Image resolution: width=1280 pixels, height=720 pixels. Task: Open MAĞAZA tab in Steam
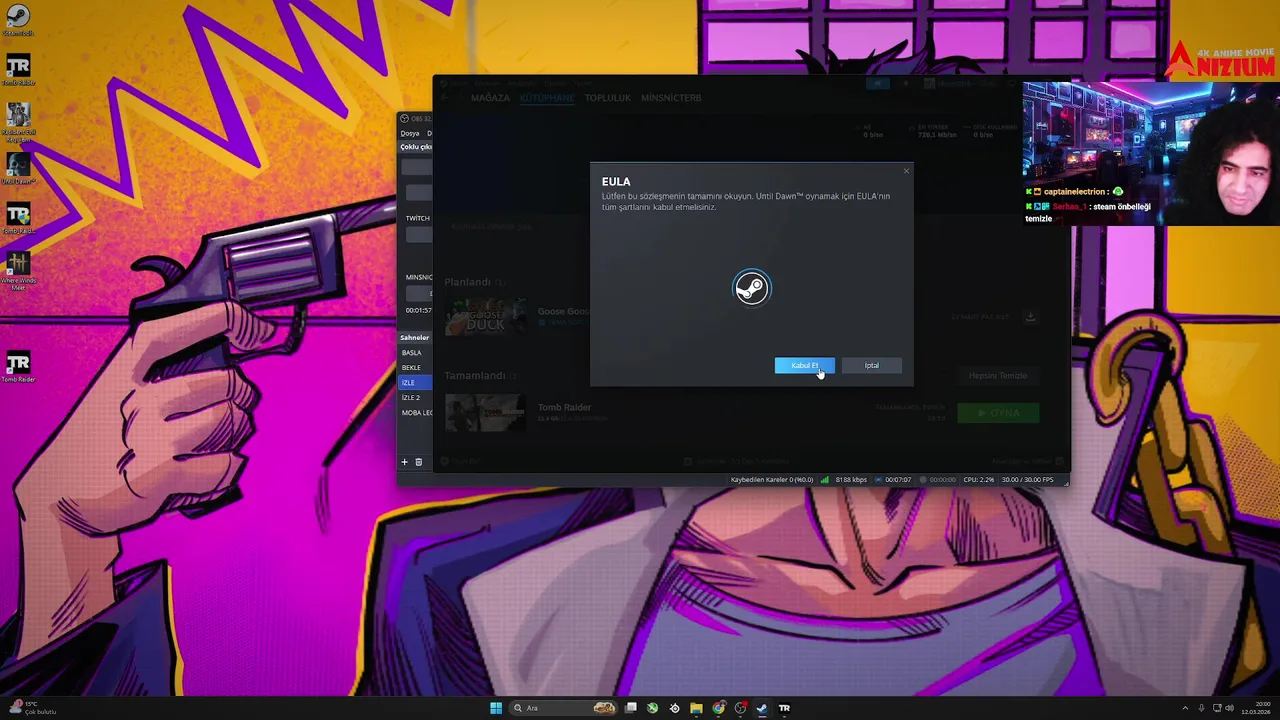point(490,98)
